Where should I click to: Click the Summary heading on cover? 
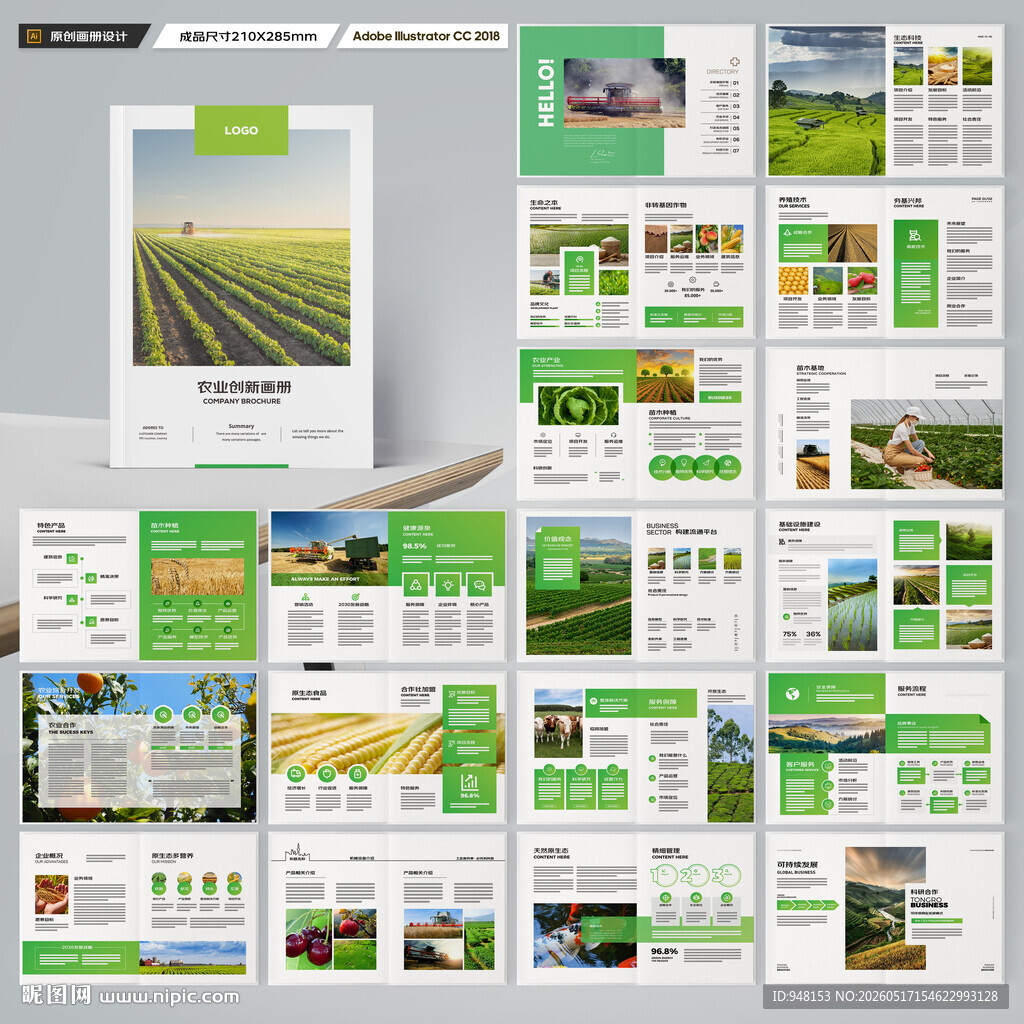241,426
